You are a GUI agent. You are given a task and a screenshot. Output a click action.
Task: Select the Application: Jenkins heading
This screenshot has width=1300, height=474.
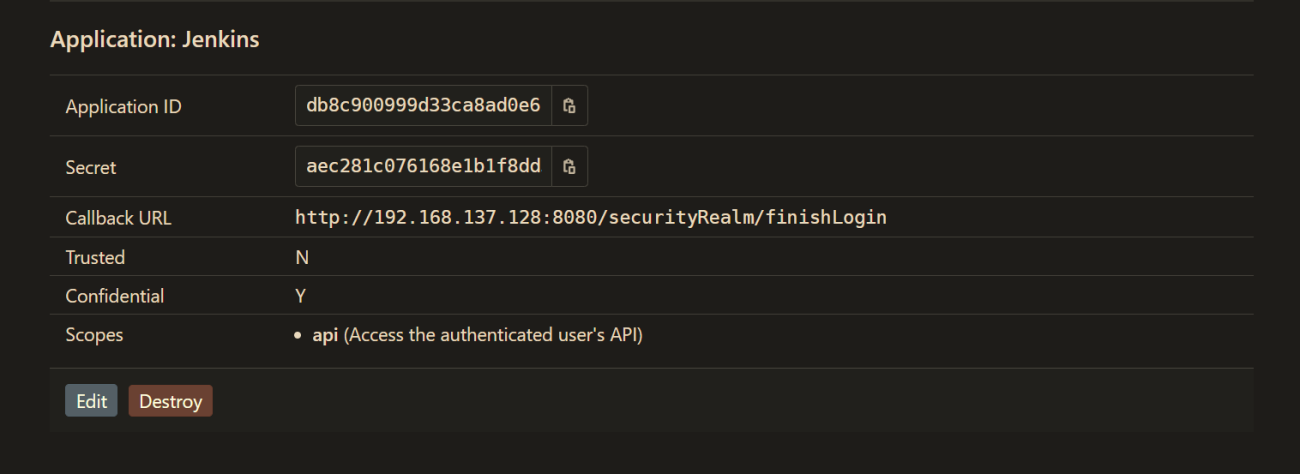155,40
